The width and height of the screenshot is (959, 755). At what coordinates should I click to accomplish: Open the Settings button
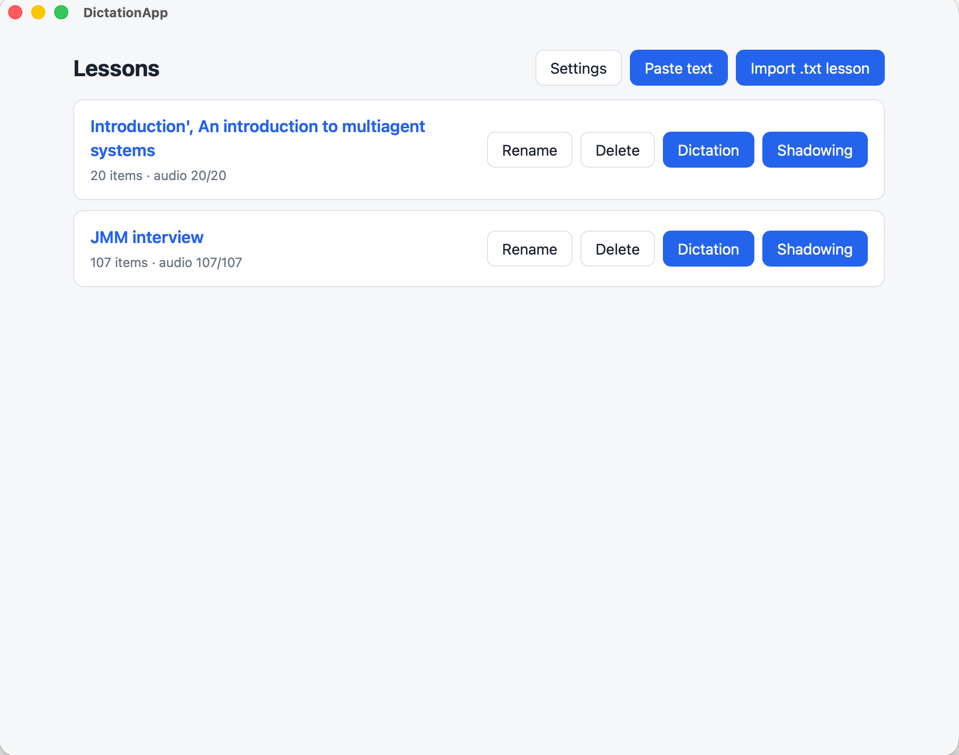578,68
